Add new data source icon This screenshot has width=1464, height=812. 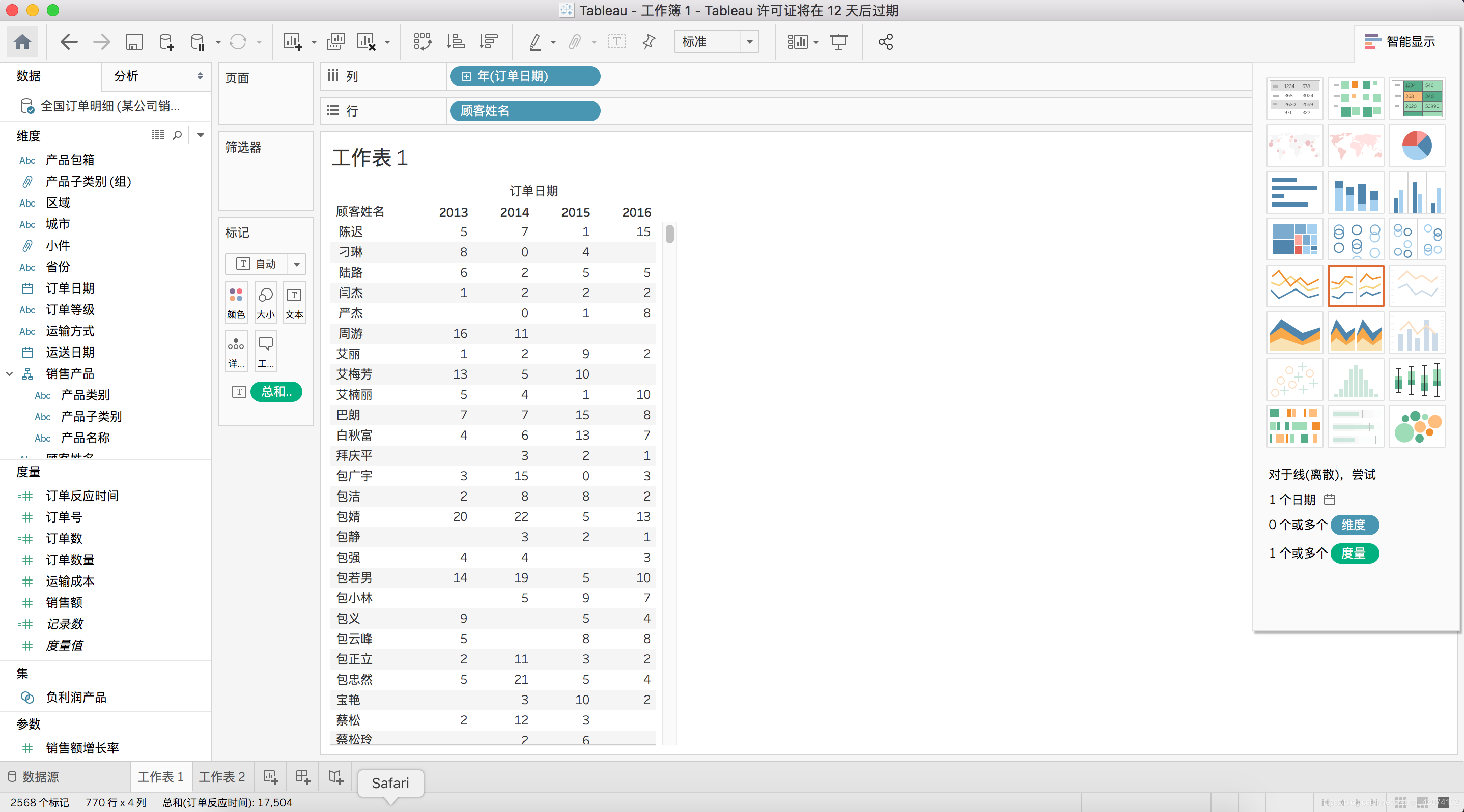(166, 41)
